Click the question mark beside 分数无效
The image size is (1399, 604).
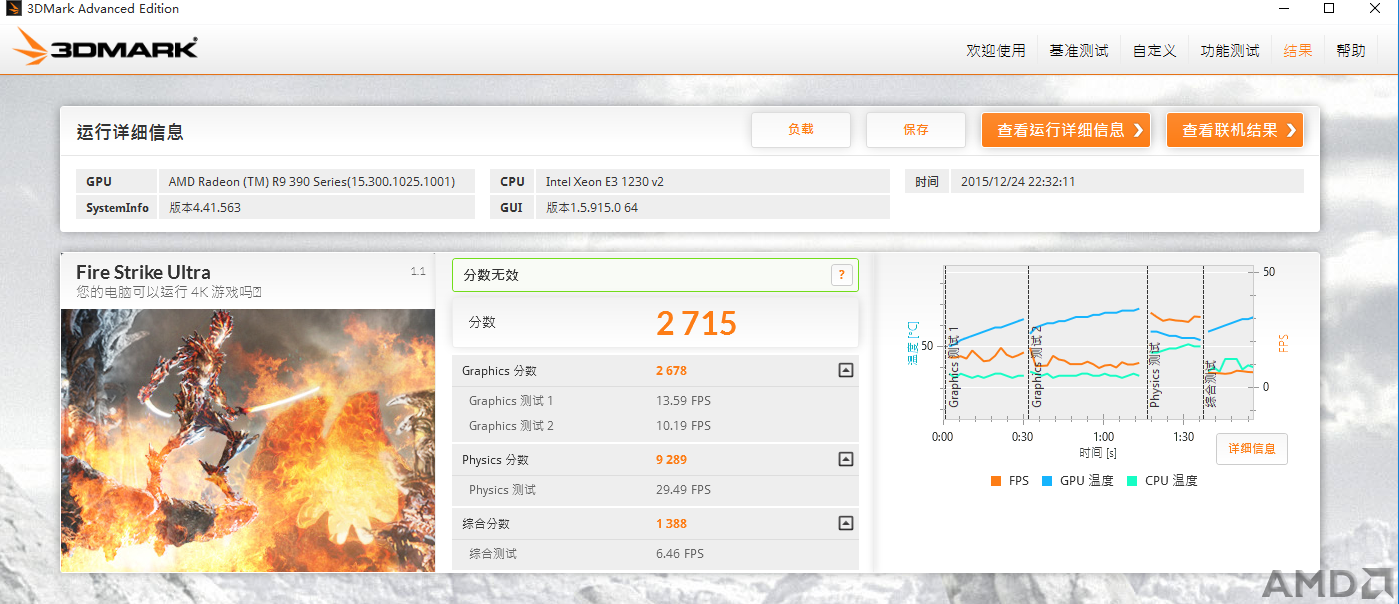tap(842, 275)
